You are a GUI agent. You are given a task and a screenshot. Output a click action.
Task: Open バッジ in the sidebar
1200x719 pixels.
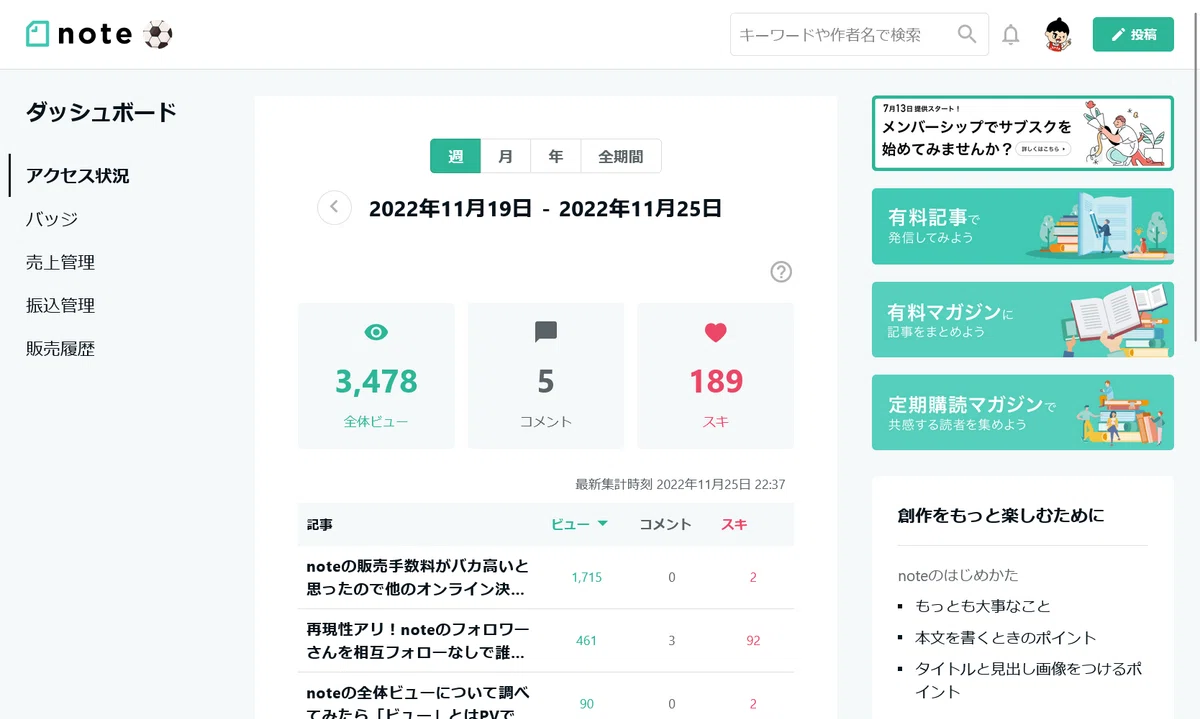click(52, 219)
